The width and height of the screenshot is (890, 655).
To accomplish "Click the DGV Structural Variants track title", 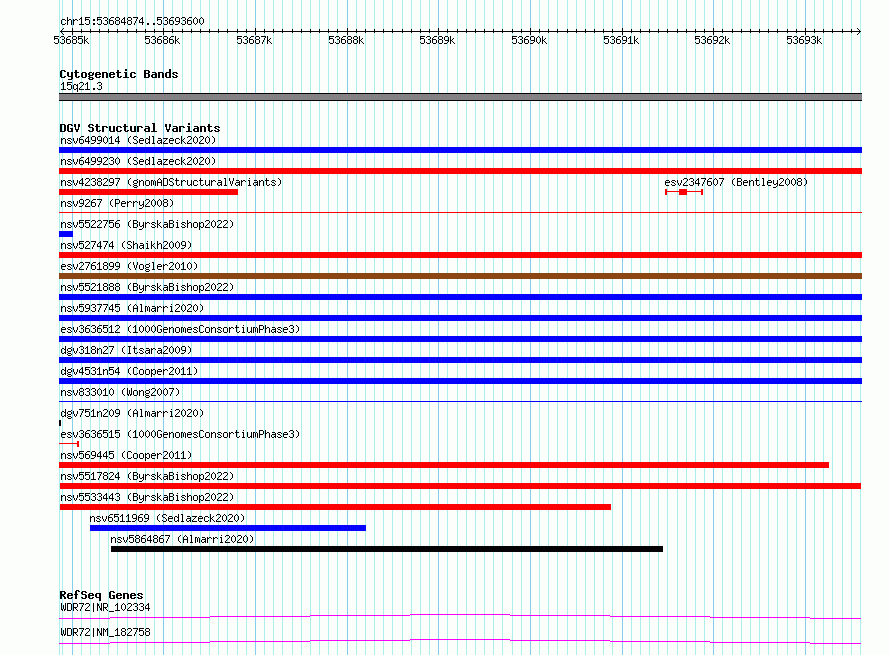I will 140,128.
